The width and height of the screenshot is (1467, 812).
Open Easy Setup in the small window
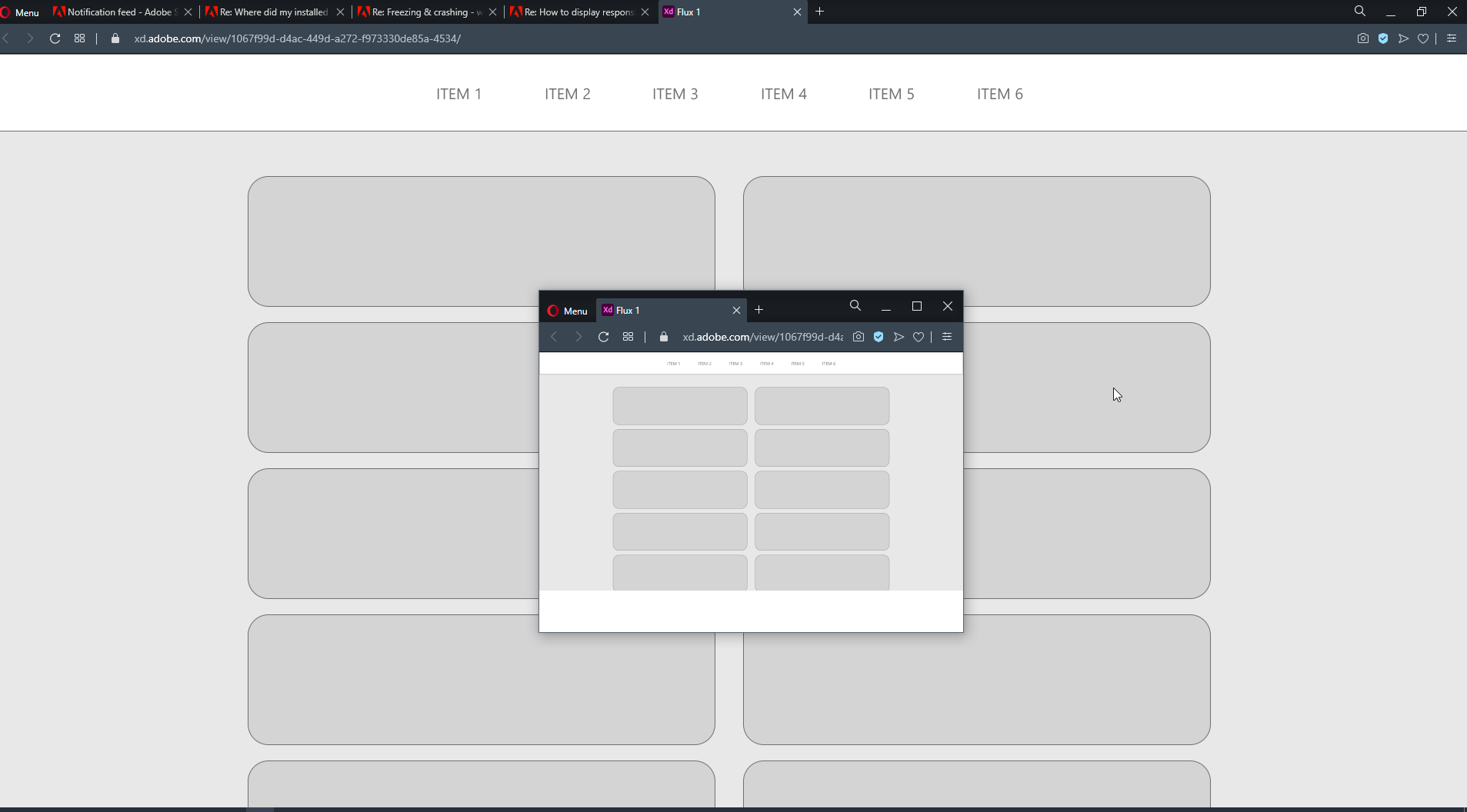(946, 337)
